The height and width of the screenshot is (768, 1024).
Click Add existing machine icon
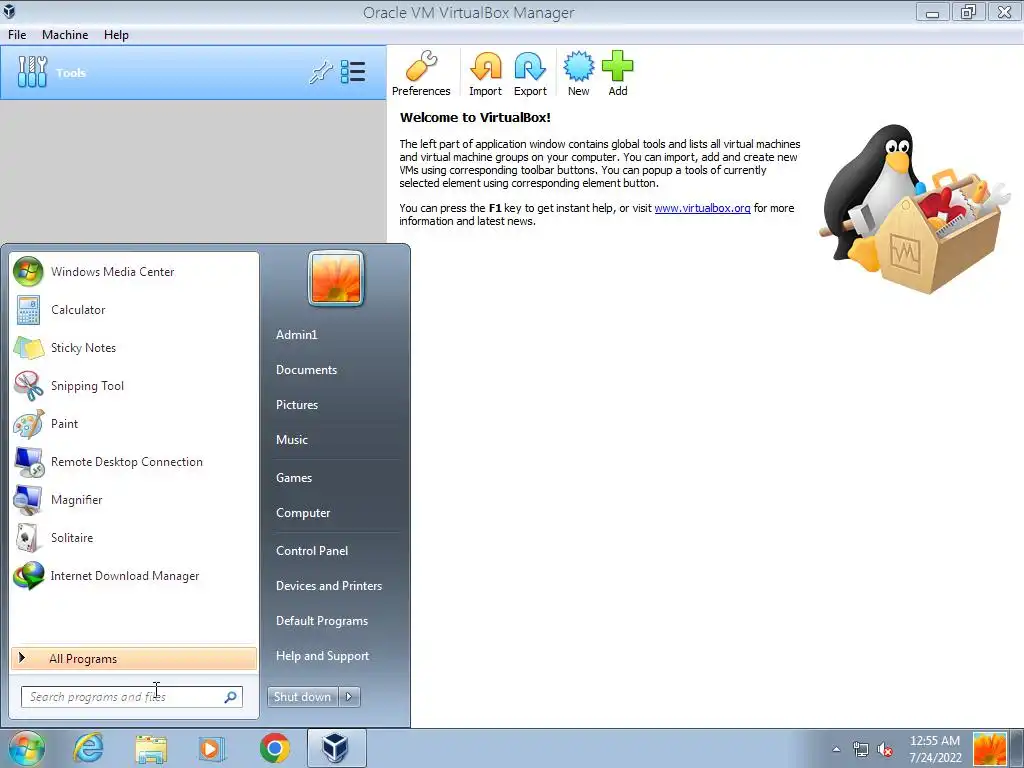[x=618, y=74]
